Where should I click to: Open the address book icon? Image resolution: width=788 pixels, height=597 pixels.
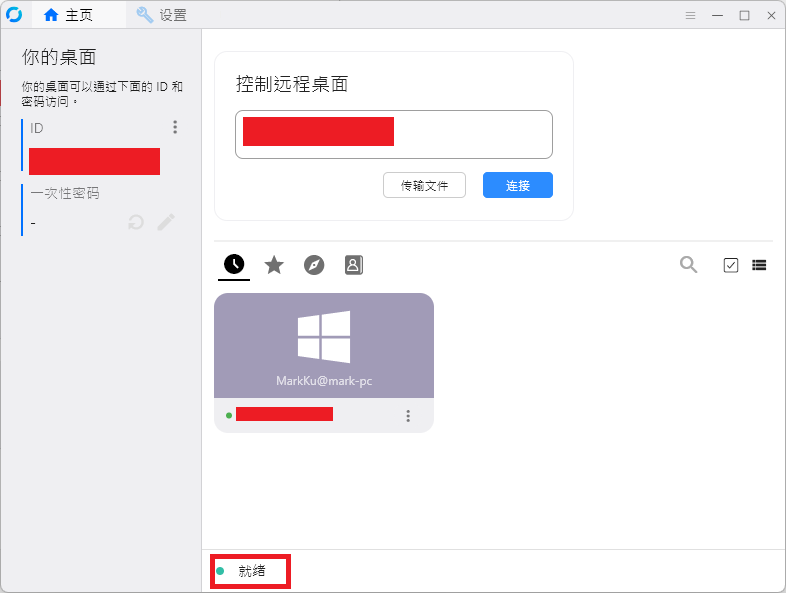353,264
